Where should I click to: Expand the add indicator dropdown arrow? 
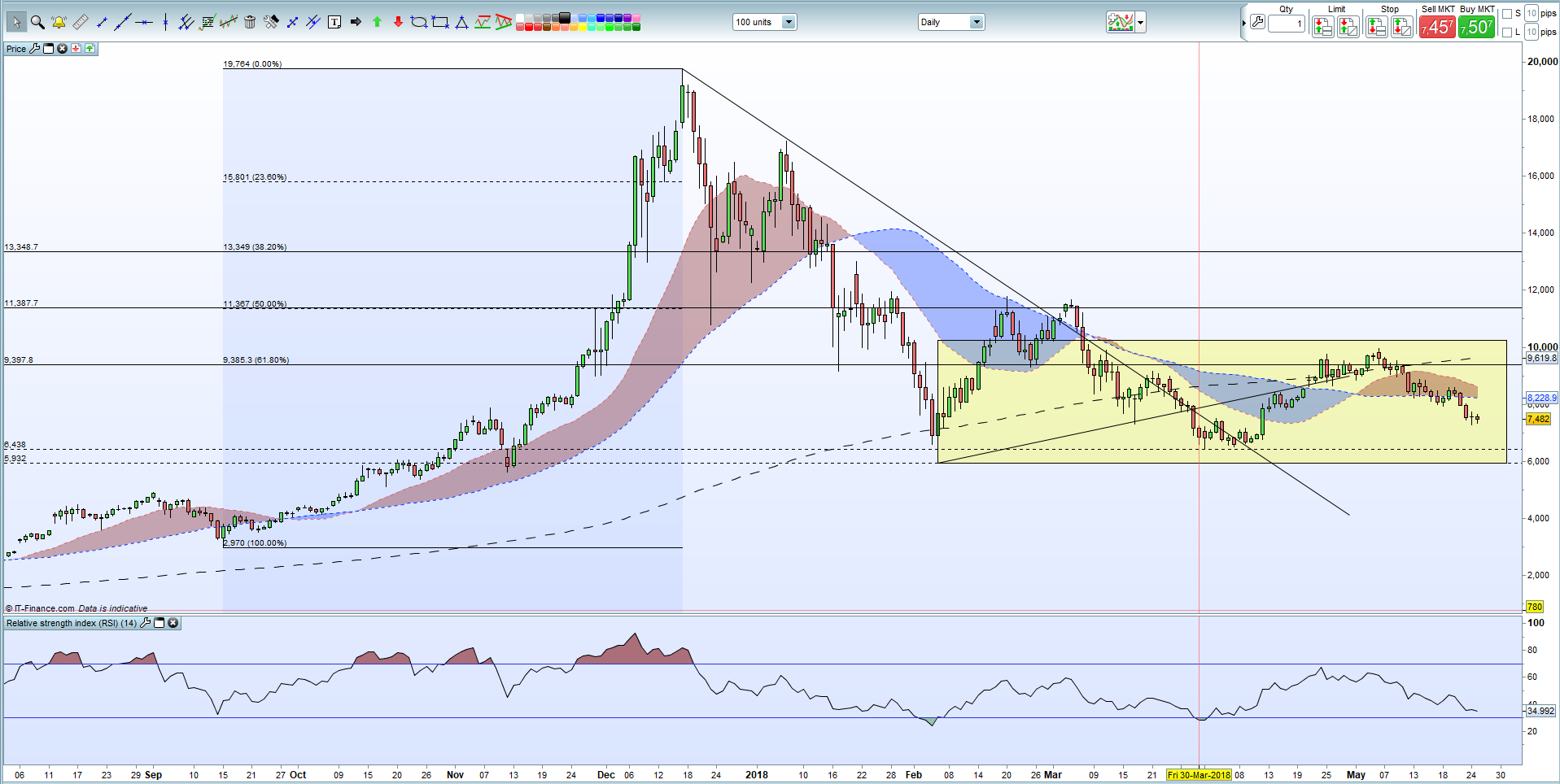1141,23
